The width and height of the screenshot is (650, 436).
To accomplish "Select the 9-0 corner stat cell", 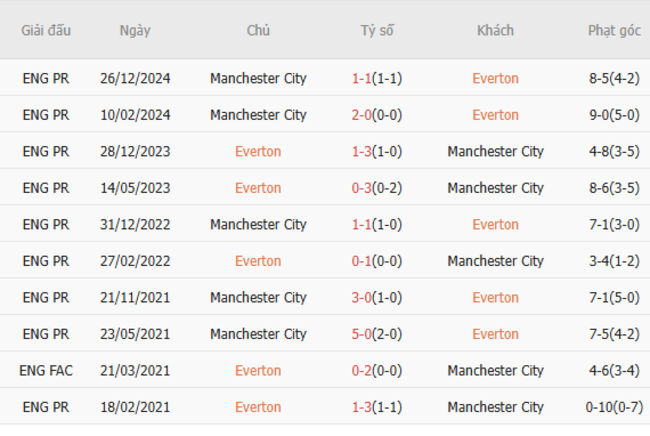I will point(614,115).
